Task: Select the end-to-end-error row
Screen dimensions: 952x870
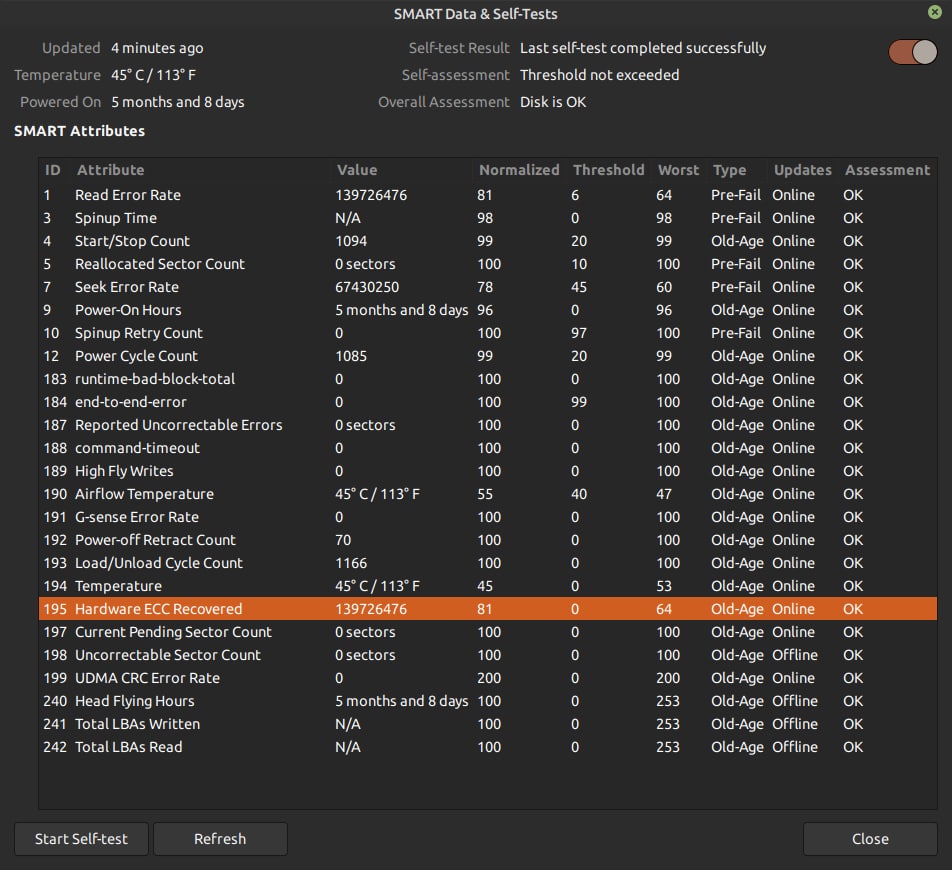Action: [488, 403]
